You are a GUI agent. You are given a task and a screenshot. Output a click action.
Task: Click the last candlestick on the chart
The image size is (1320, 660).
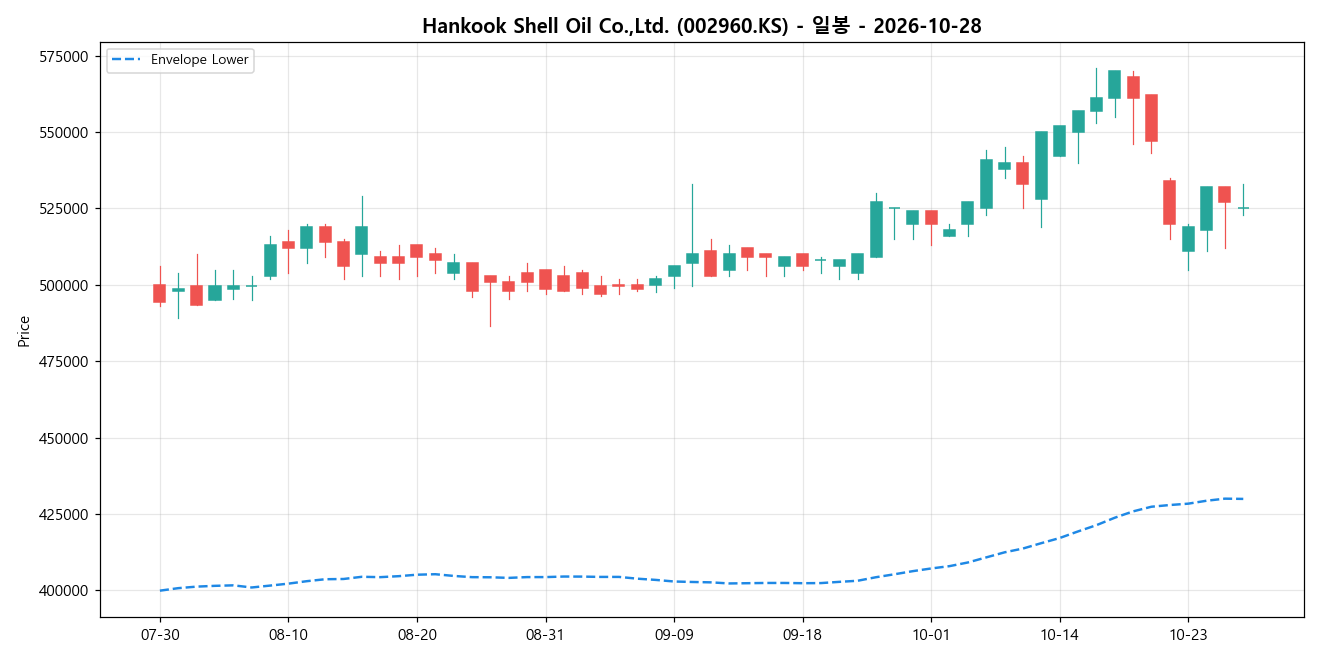[1243, 208]
